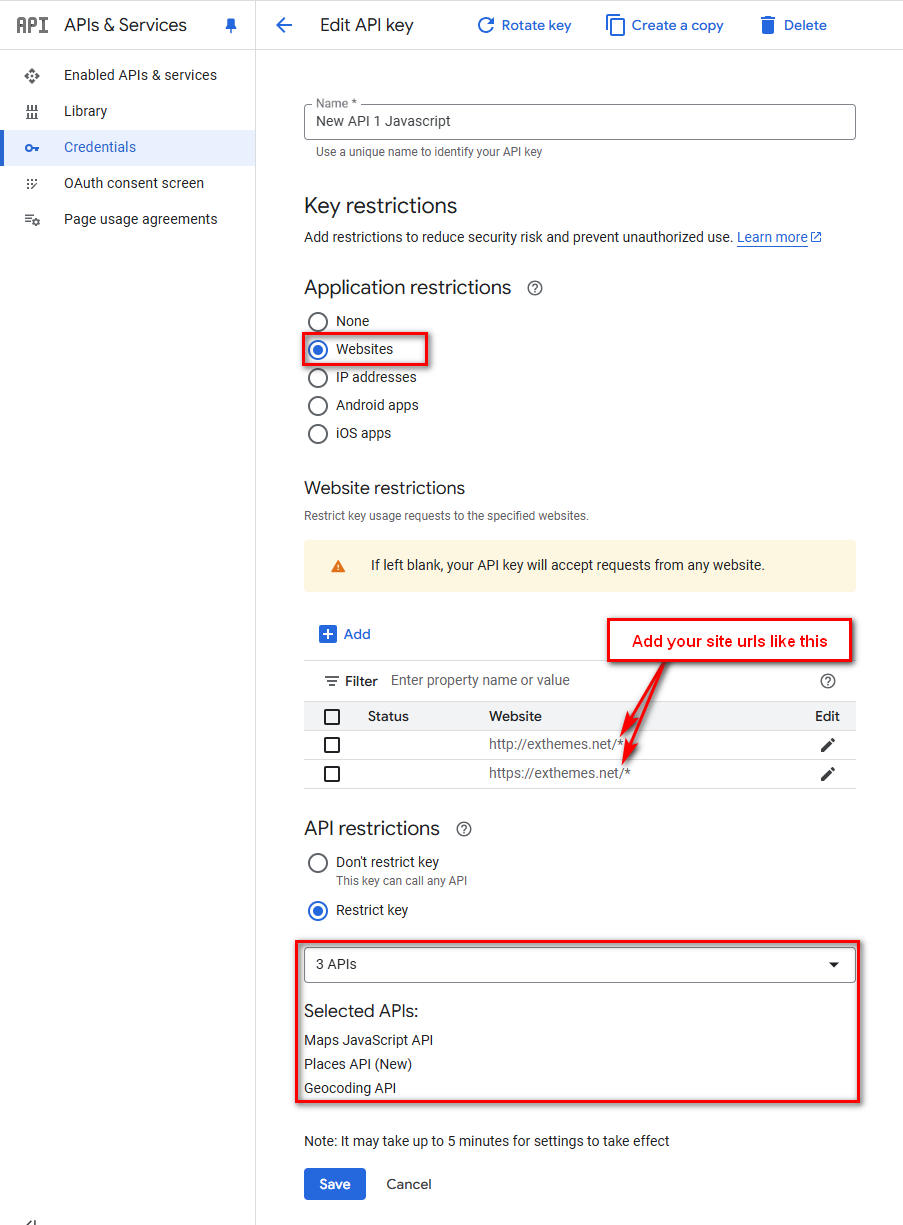The height and width of the screenshot is (1225, 903).
Task: Edit the https://exthemes.net/* entry with pencil icon
Action: (827, 774)
